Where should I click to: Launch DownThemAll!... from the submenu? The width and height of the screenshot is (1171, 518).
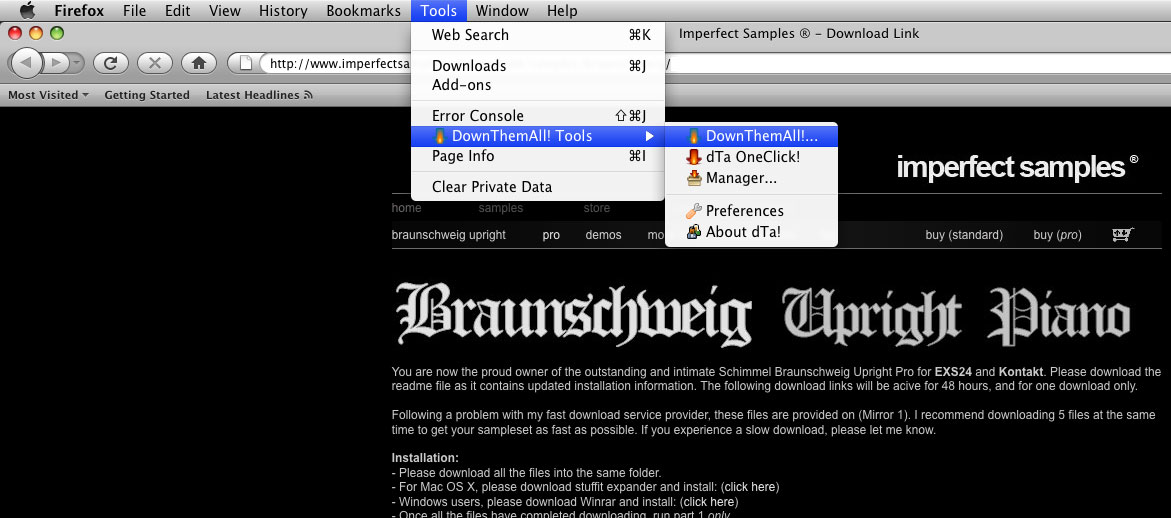click(751, 136)
